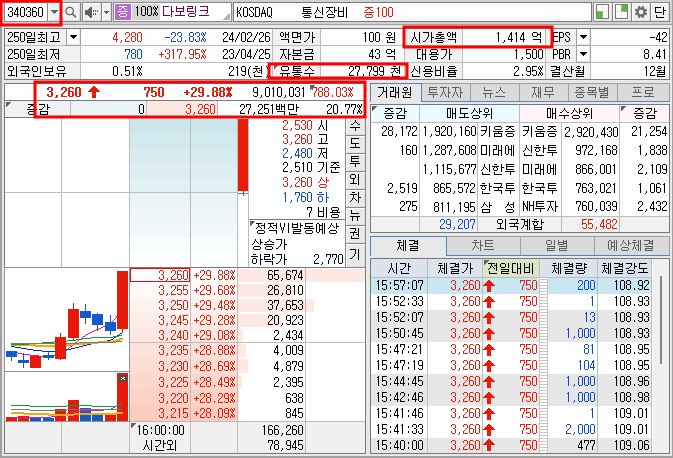Open the 종목별 tab
Image resolution: width=673 pixels, height=458 pixels.
tap(592, 92)
